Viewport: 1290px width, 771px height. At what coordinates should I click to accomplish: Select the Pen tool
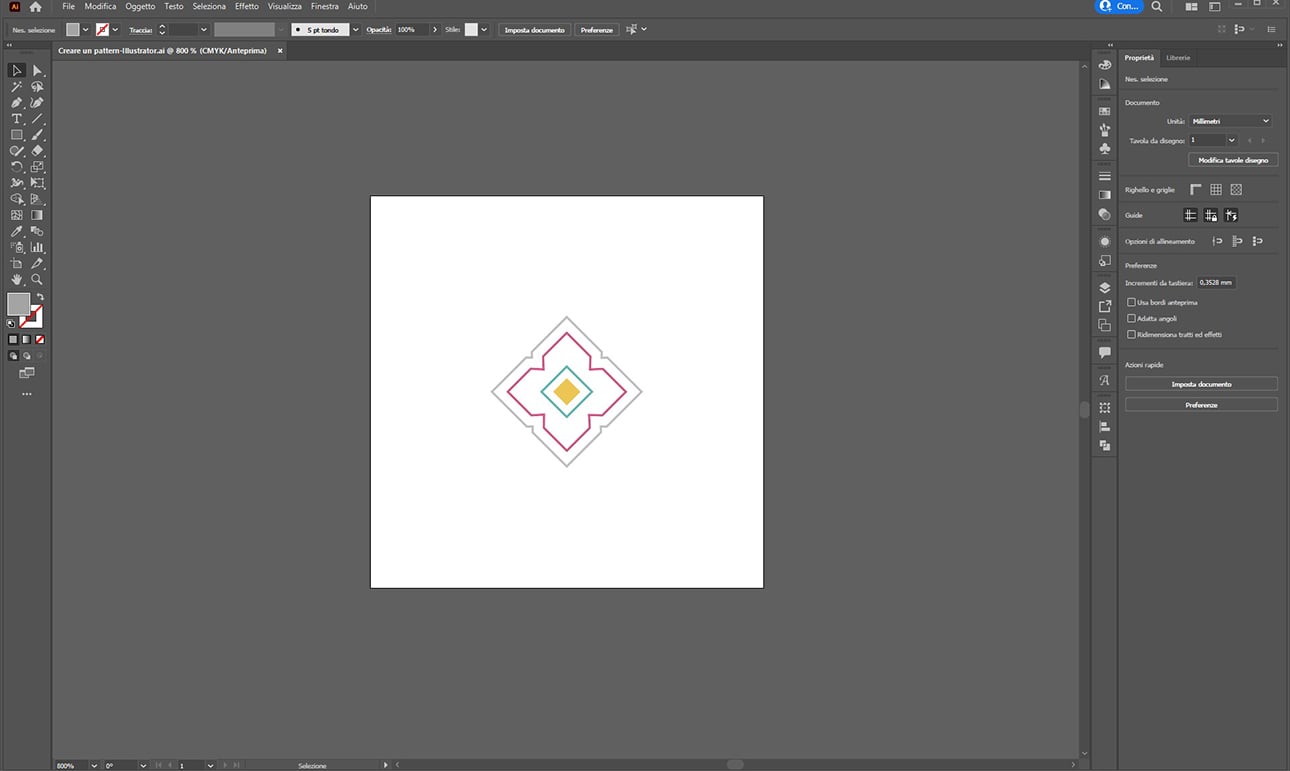click(x=16, y=103)
